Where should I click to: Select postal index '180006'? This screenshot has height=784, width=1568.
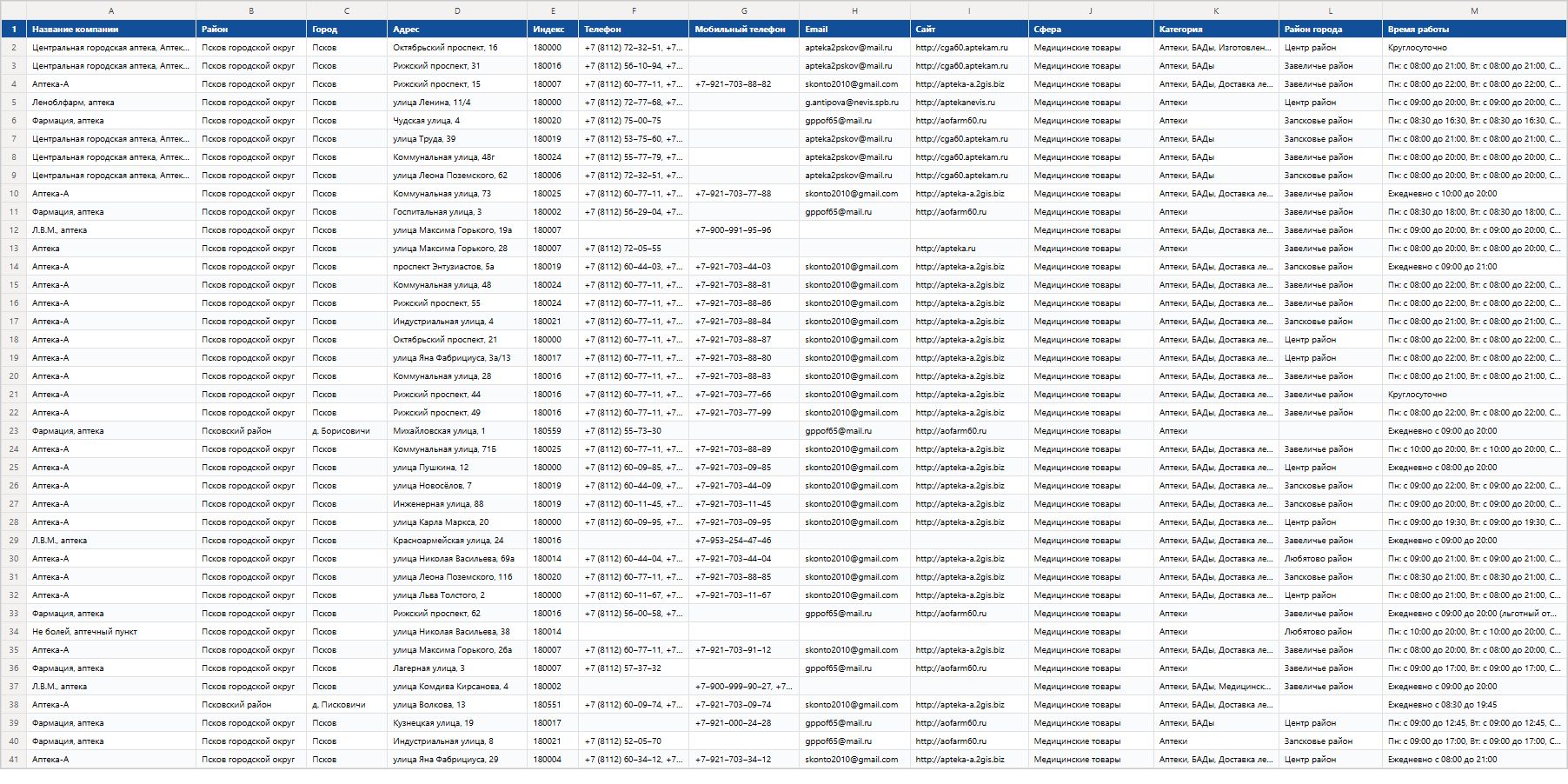coord(553,175)
